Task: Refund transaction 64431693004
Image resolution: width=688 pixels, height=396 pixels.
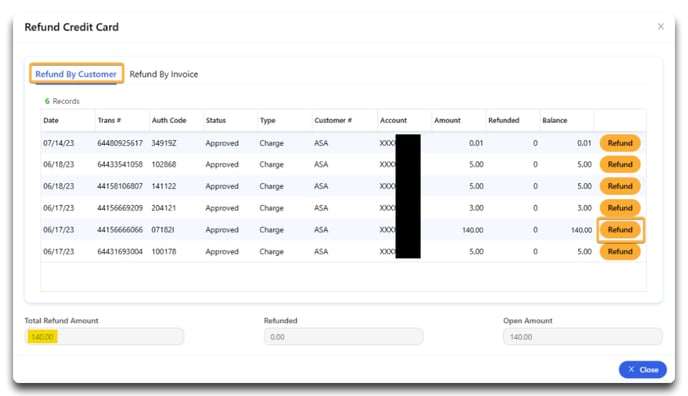Action: (620, 252)
